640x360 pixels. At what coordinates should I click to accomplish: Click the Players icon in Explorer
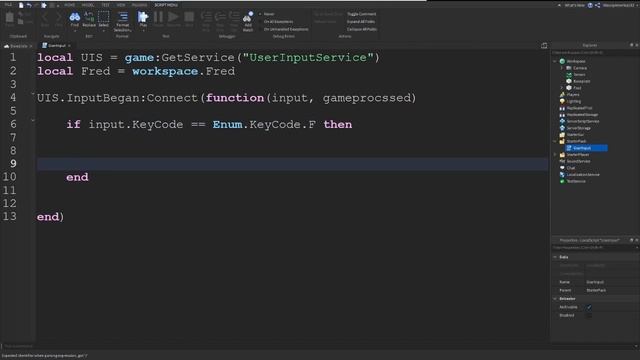[x=562, y=94]
